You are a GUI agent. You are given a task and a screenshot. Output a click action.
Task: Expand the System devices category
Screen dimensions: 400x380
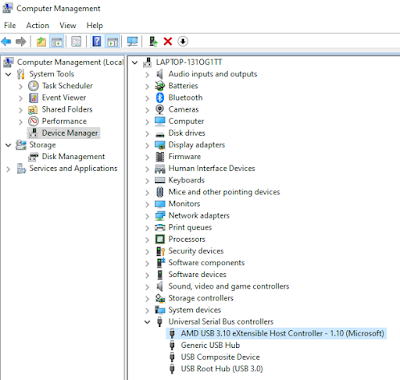[x=147, y=310]
